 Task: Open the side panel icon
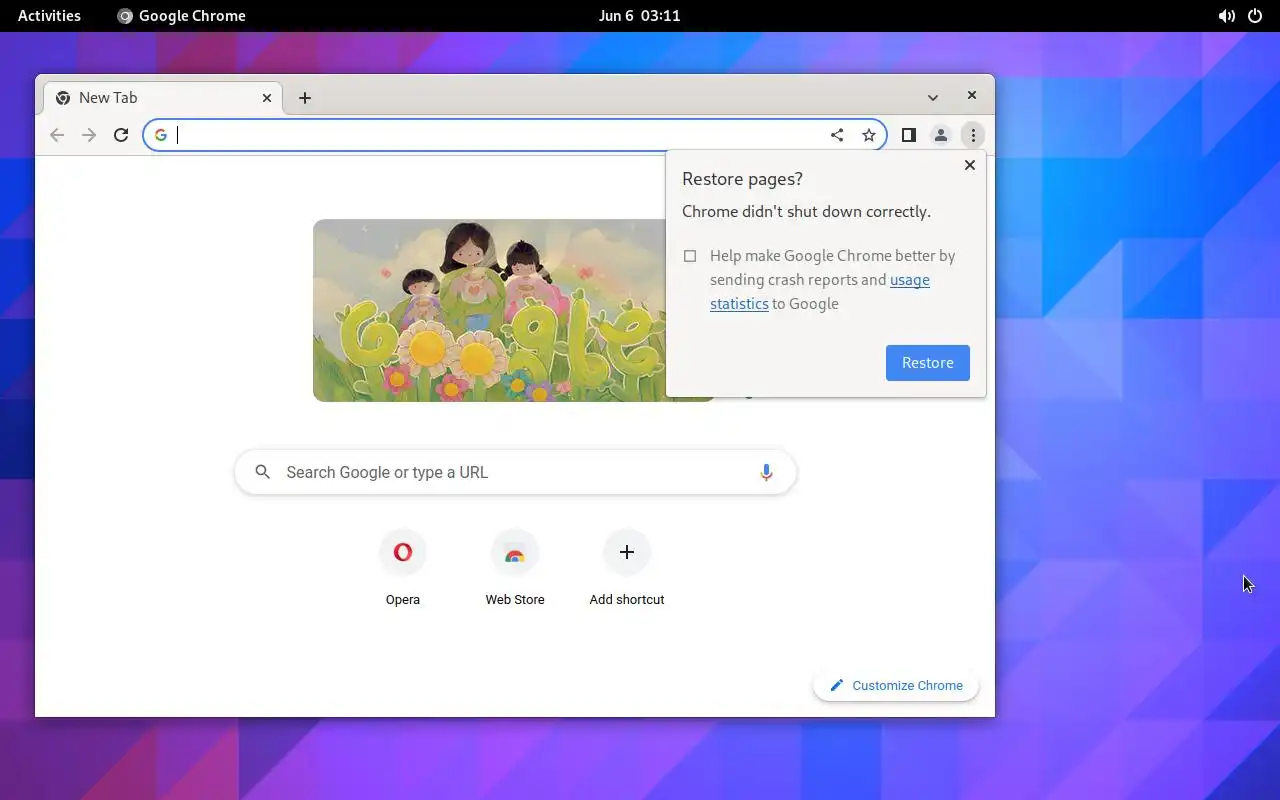pos(908,135)
